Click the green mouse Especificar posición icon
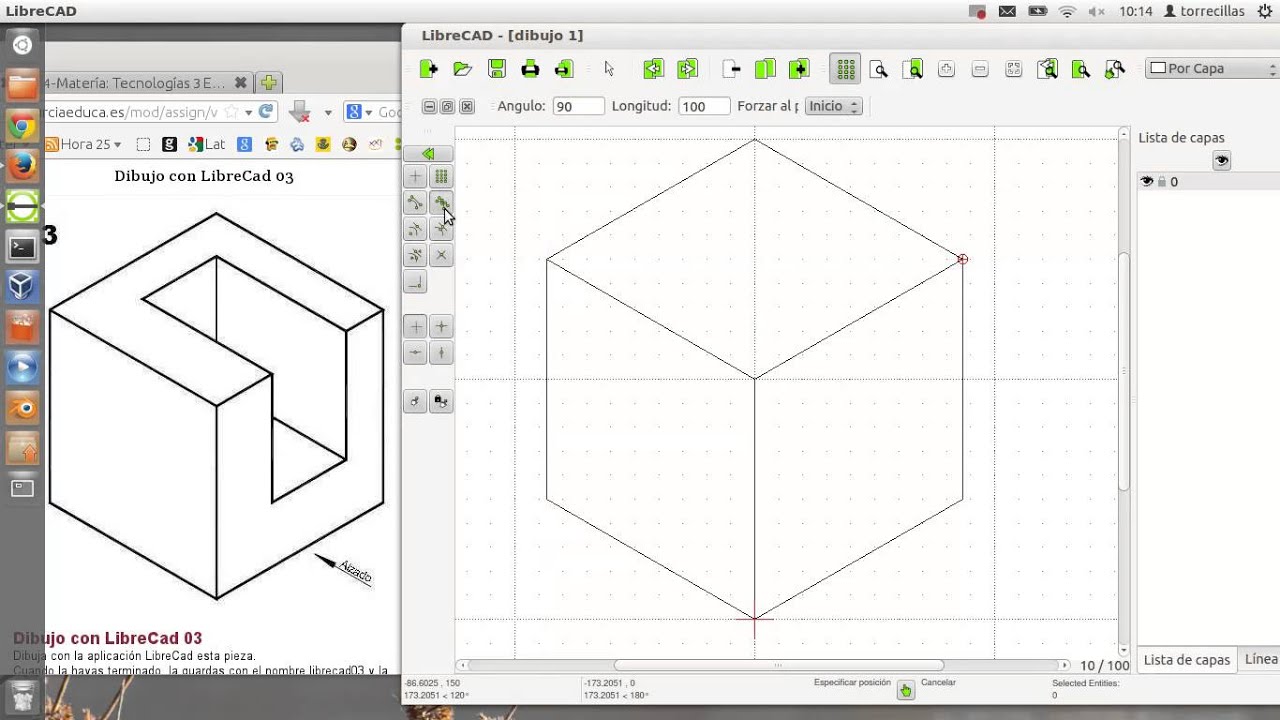 (x=905, y=690)
